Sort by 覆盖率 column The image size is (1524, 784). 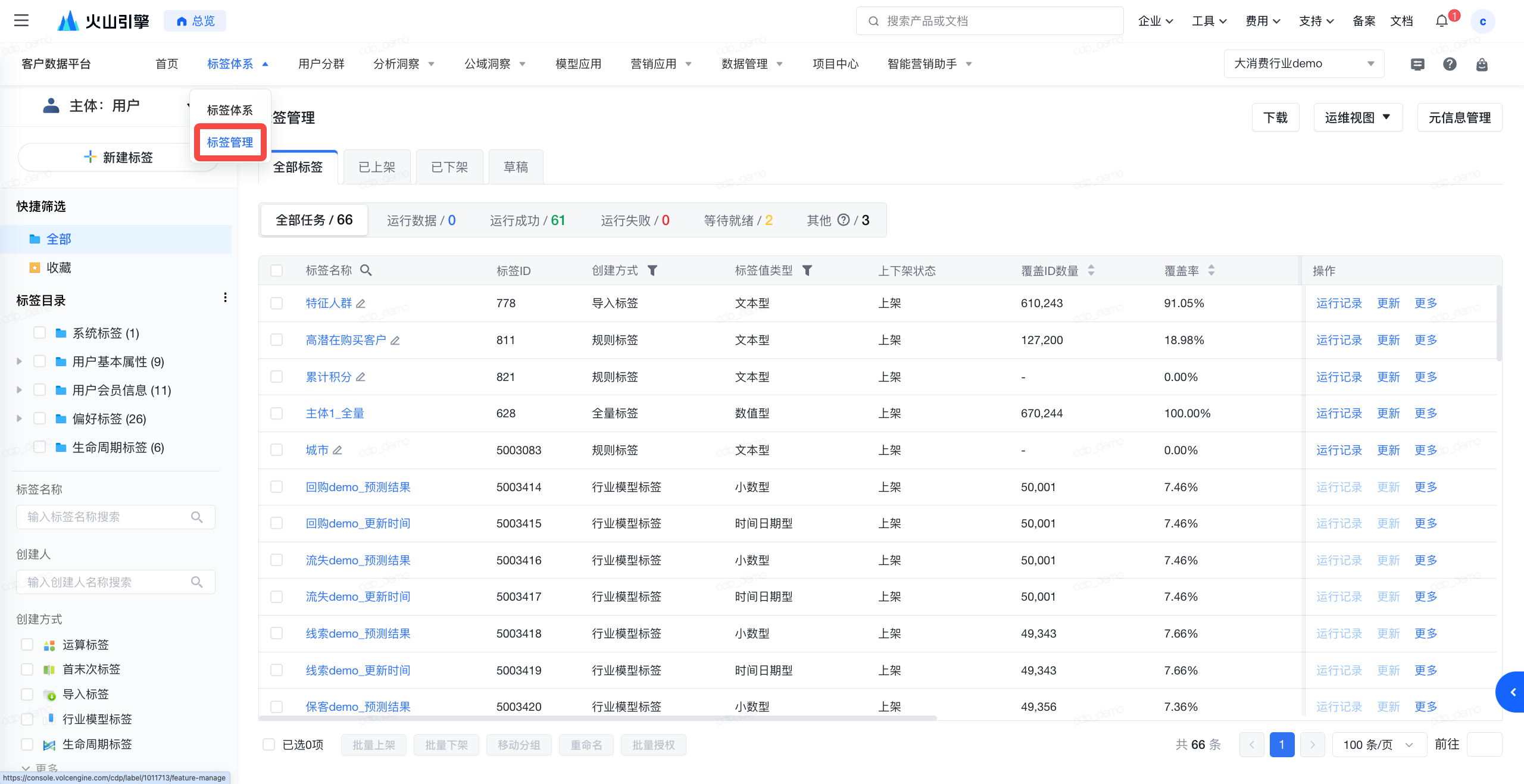(1211, 270)
